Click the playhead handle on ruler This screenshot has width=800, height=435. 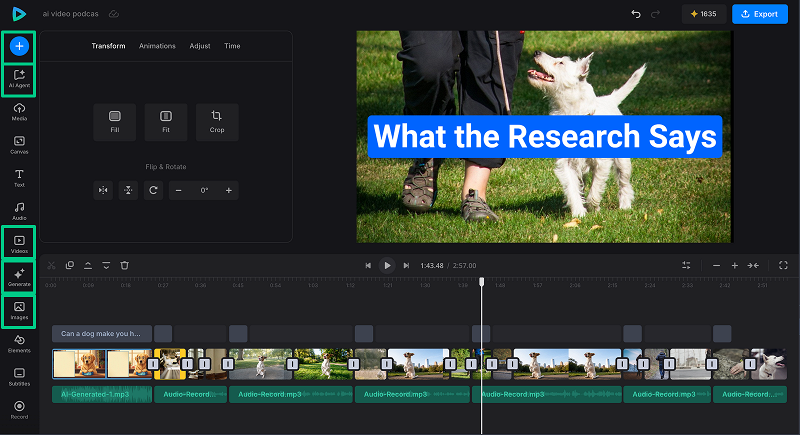coord(481,282)
